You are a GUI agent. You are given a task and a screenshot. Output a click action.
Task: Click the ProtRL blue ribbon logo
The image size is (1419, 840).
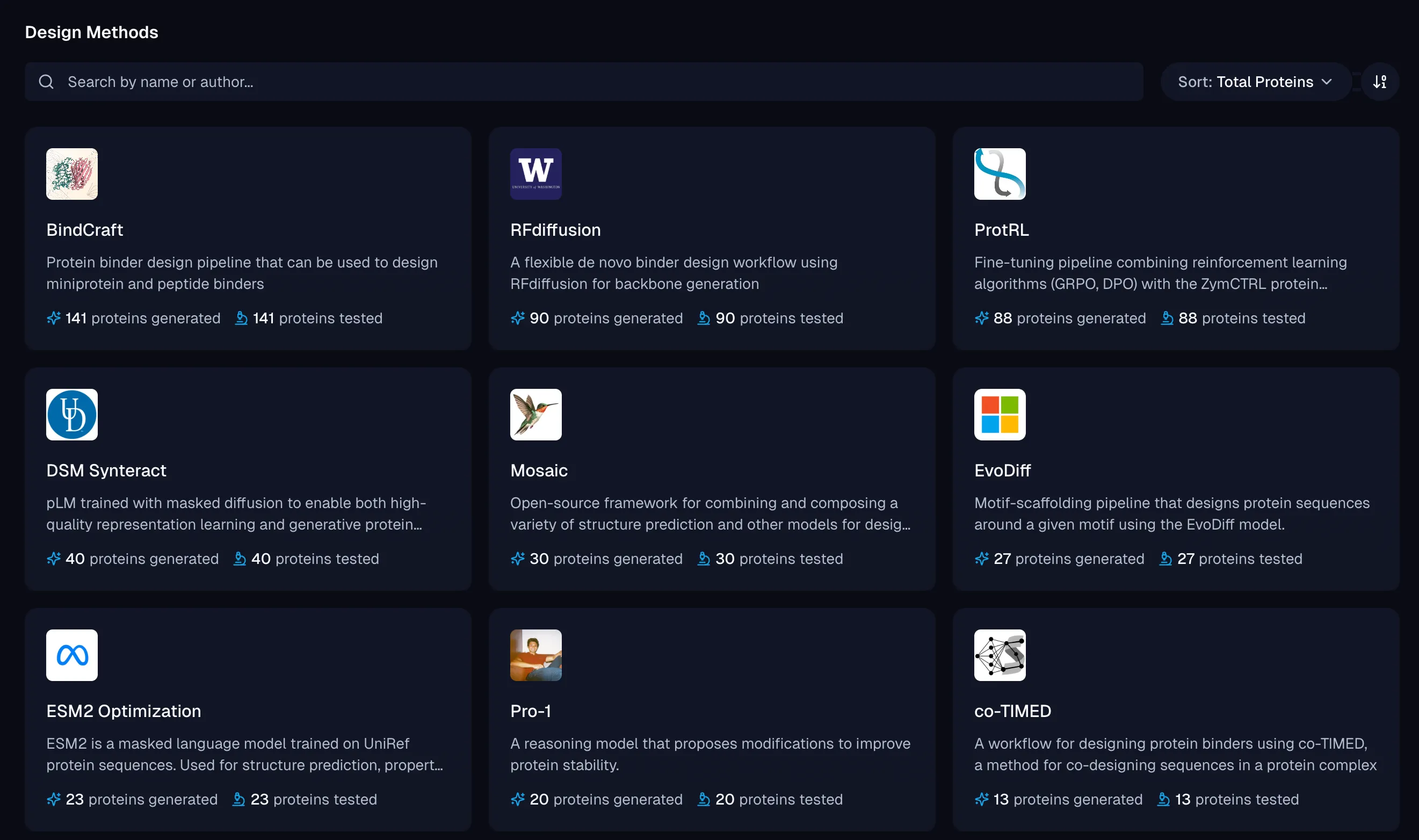(999, 174)
